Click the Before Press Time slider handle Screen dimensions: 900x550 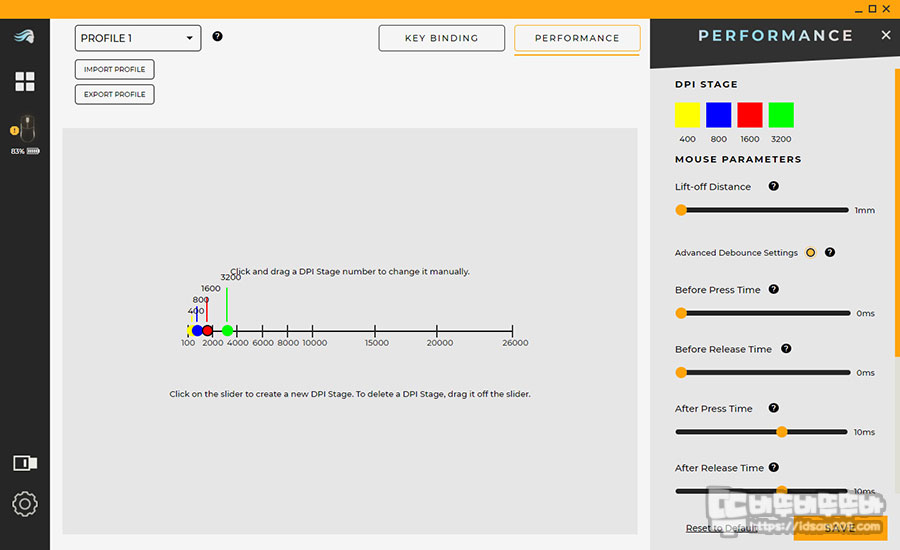coord(681,313)
